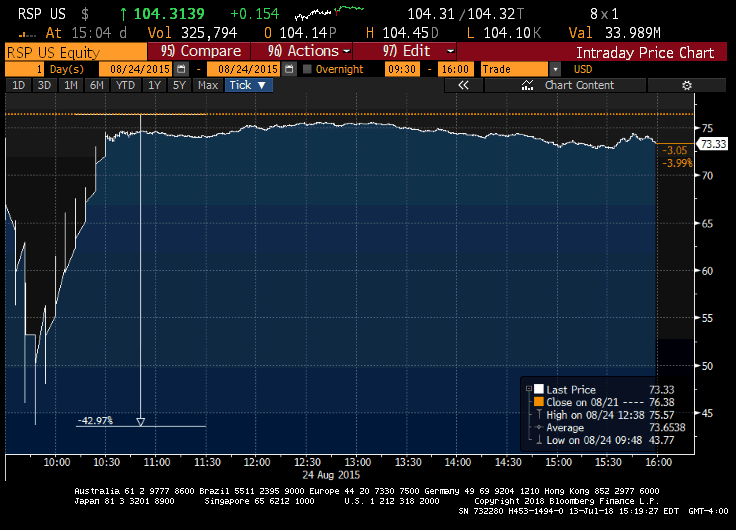Open the start date calendar picker icon
The width and height of the screenshot is (736, 530).
click(181, 69)
